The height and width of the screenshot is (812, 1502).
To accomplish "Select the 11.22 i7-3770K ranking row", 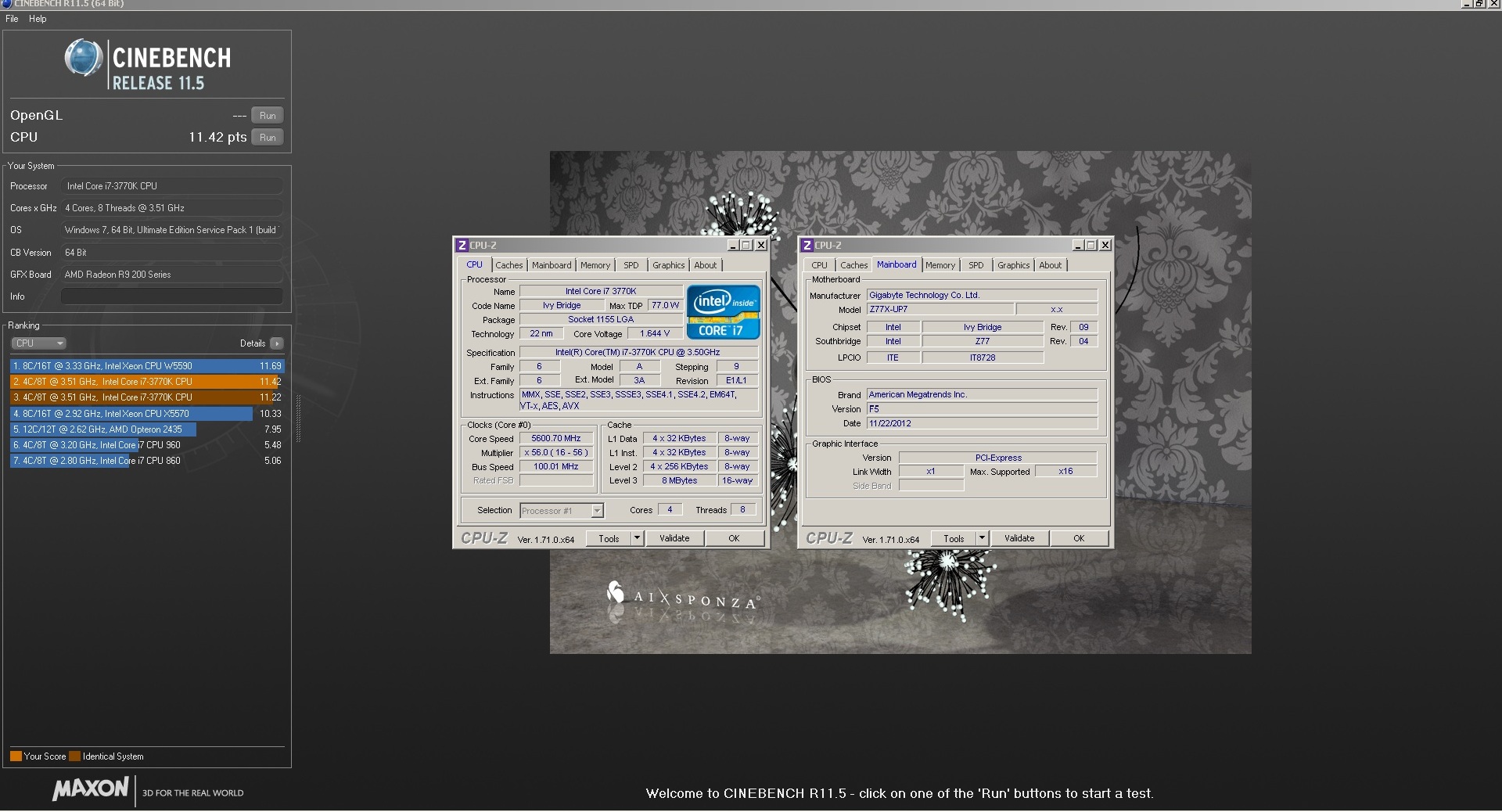I will coord(147,397).
